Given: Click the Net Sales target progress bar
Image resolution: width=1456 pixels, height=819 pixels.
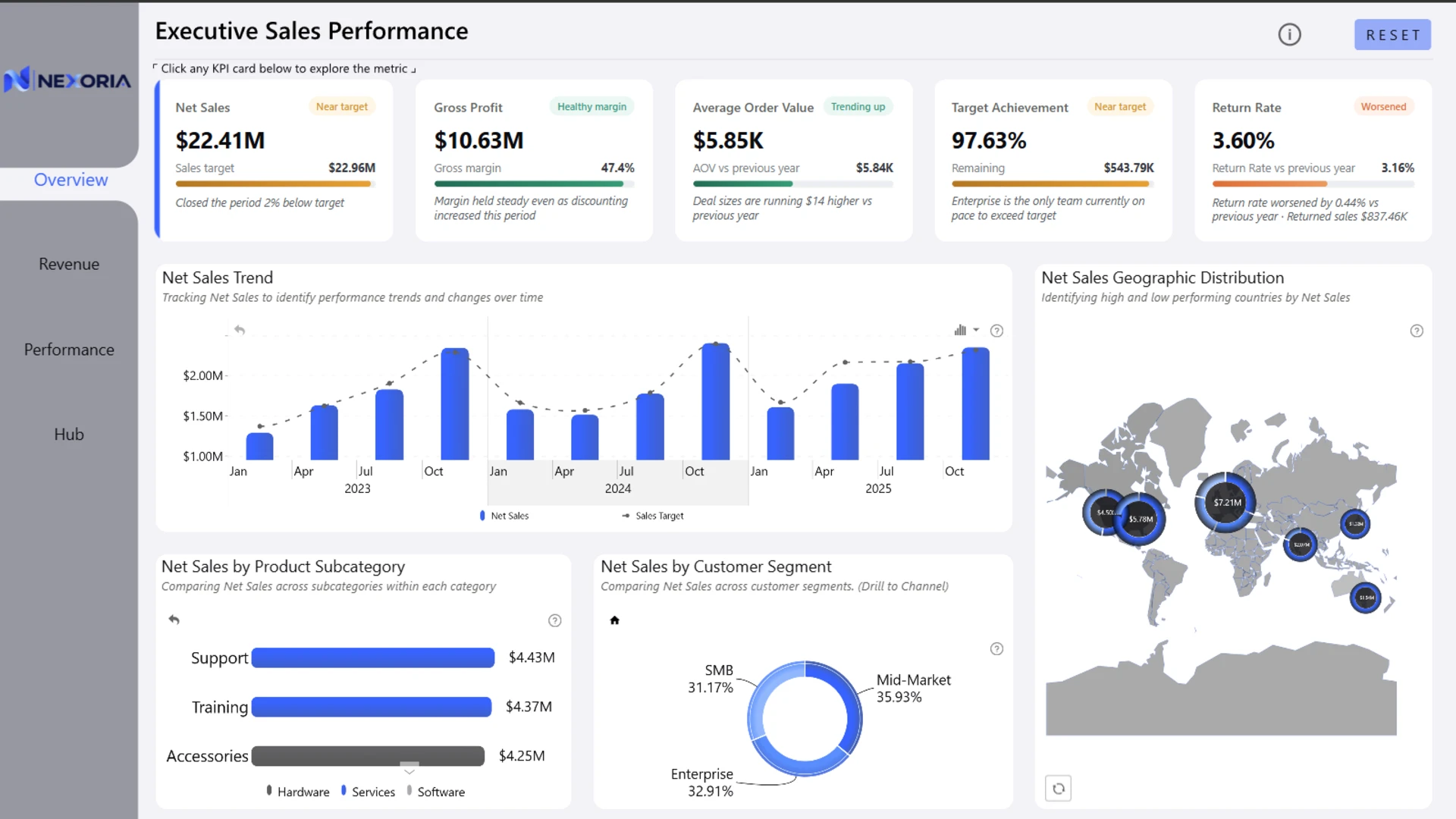Looking at the screenshot, I should click(275, 184).
